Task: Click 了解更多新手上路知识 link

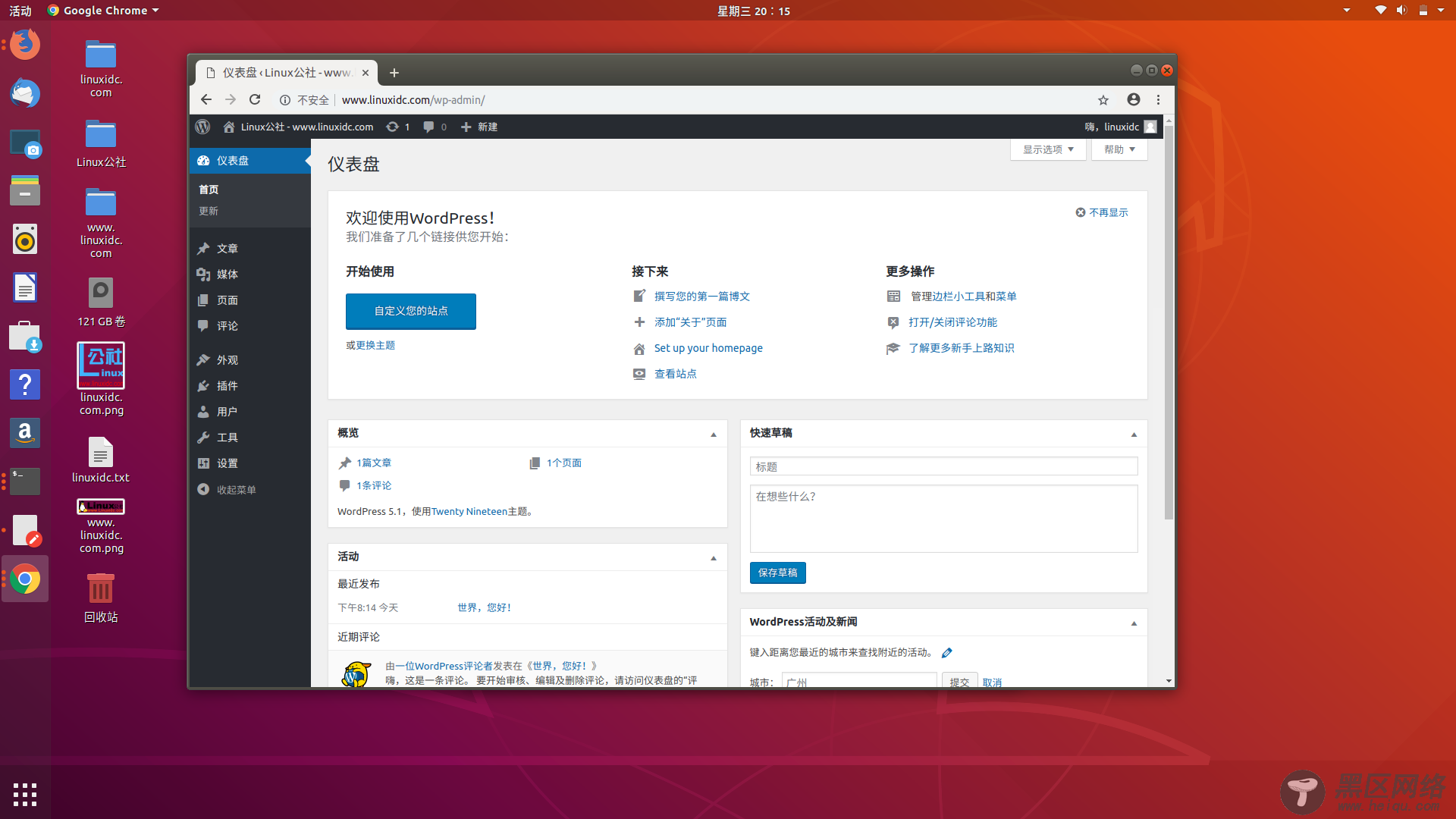Action: pyautogui.click(x=962, y=348)
